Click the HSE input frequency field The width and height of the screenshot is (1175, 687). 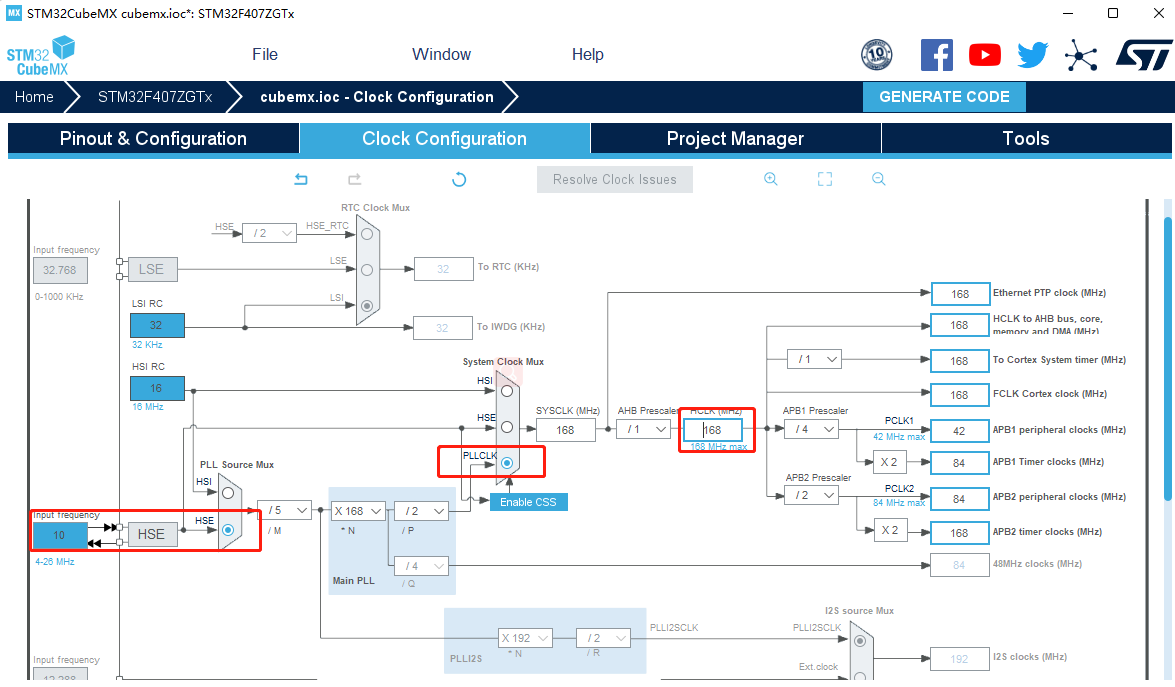pos(59,535)
